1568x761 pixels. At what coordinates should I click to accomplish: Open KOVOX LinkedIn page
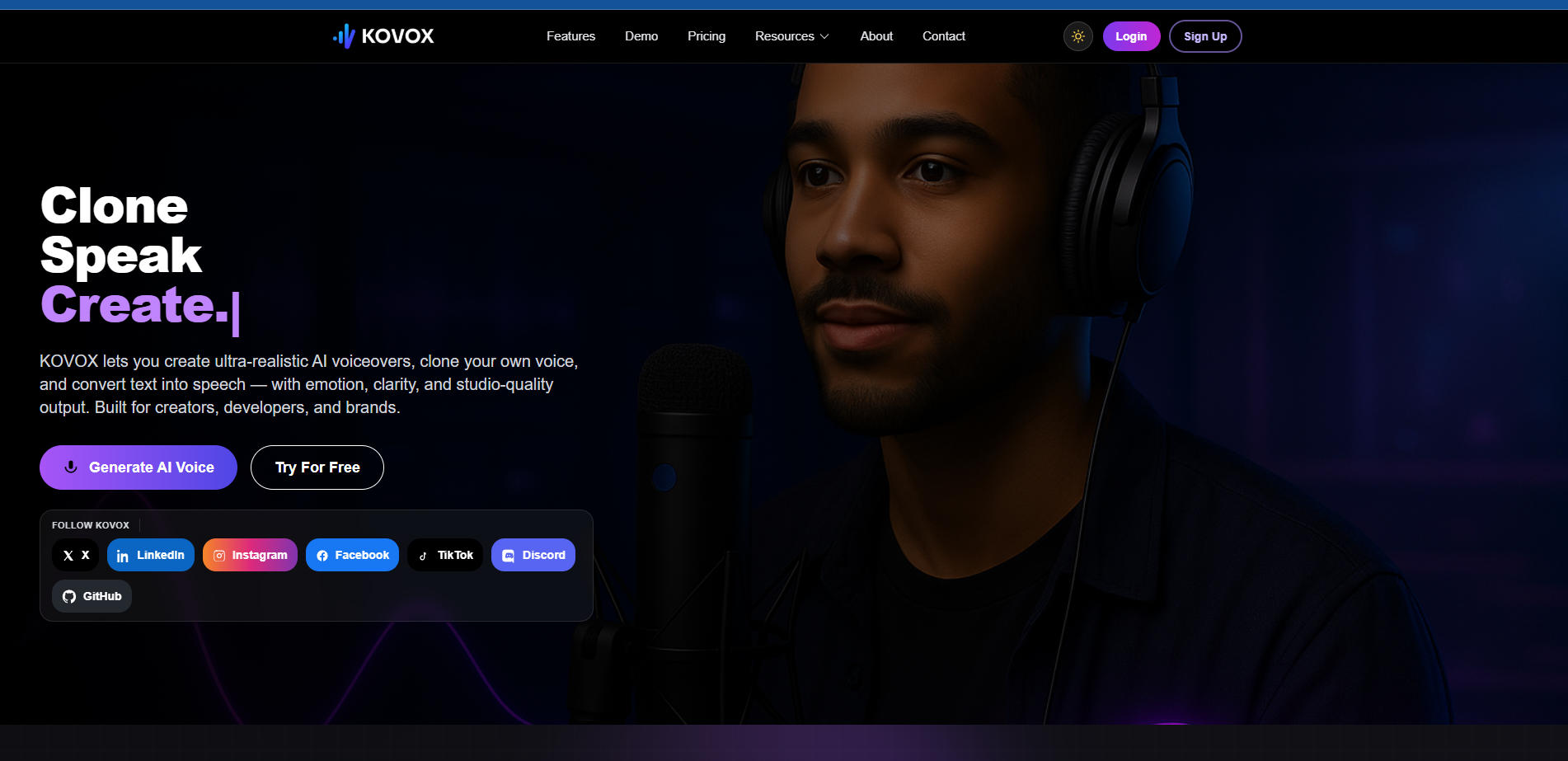click(151, 555)
